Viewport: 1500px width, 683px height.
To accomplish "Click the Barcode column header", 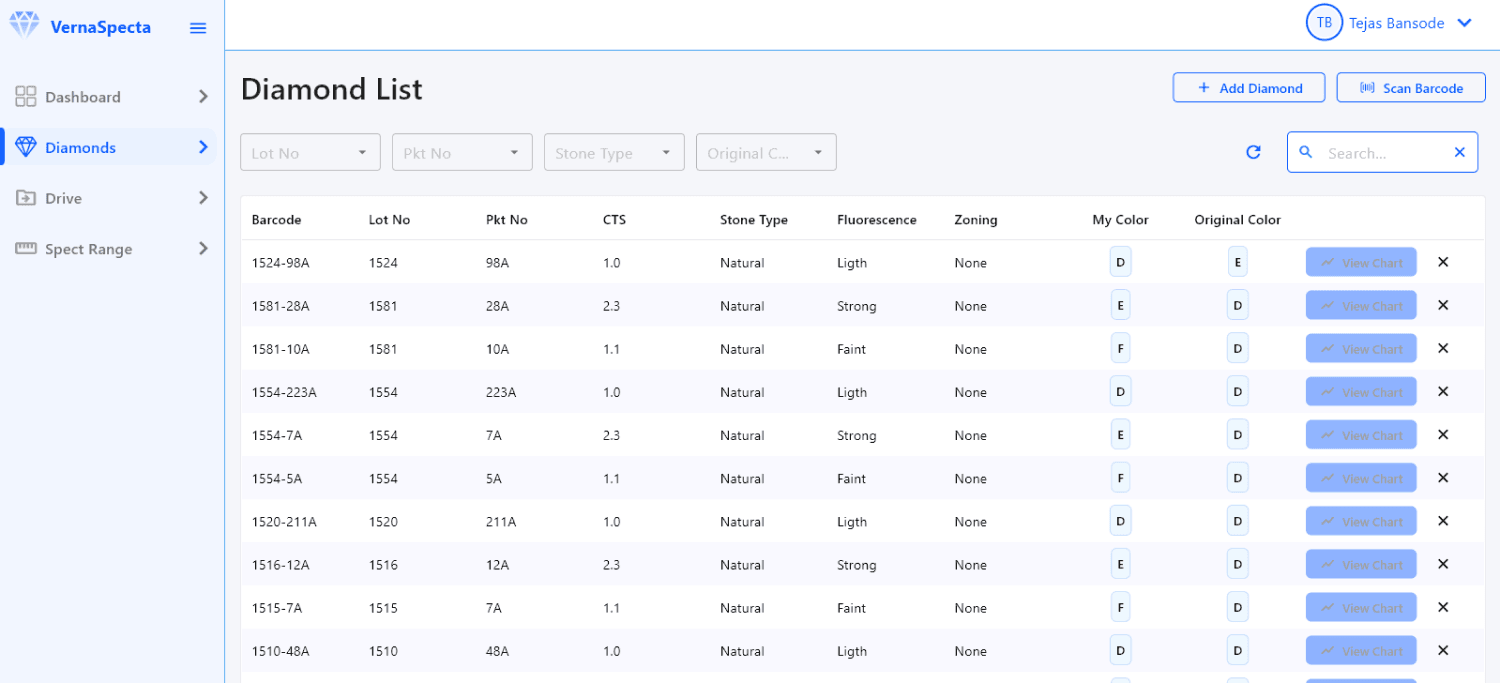I will coord(276,220).
